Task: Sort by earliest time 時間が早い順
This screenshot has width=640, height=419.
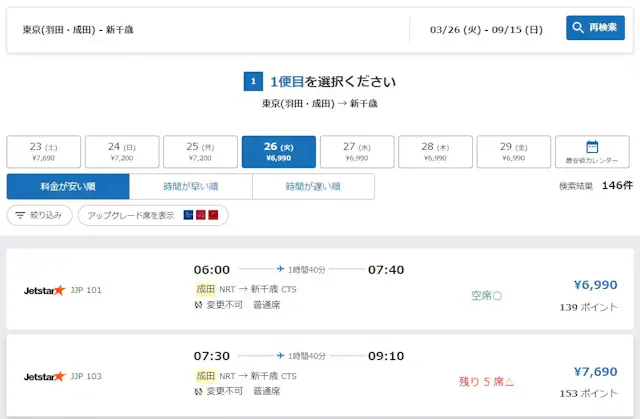Action: (x=190, y=187)
